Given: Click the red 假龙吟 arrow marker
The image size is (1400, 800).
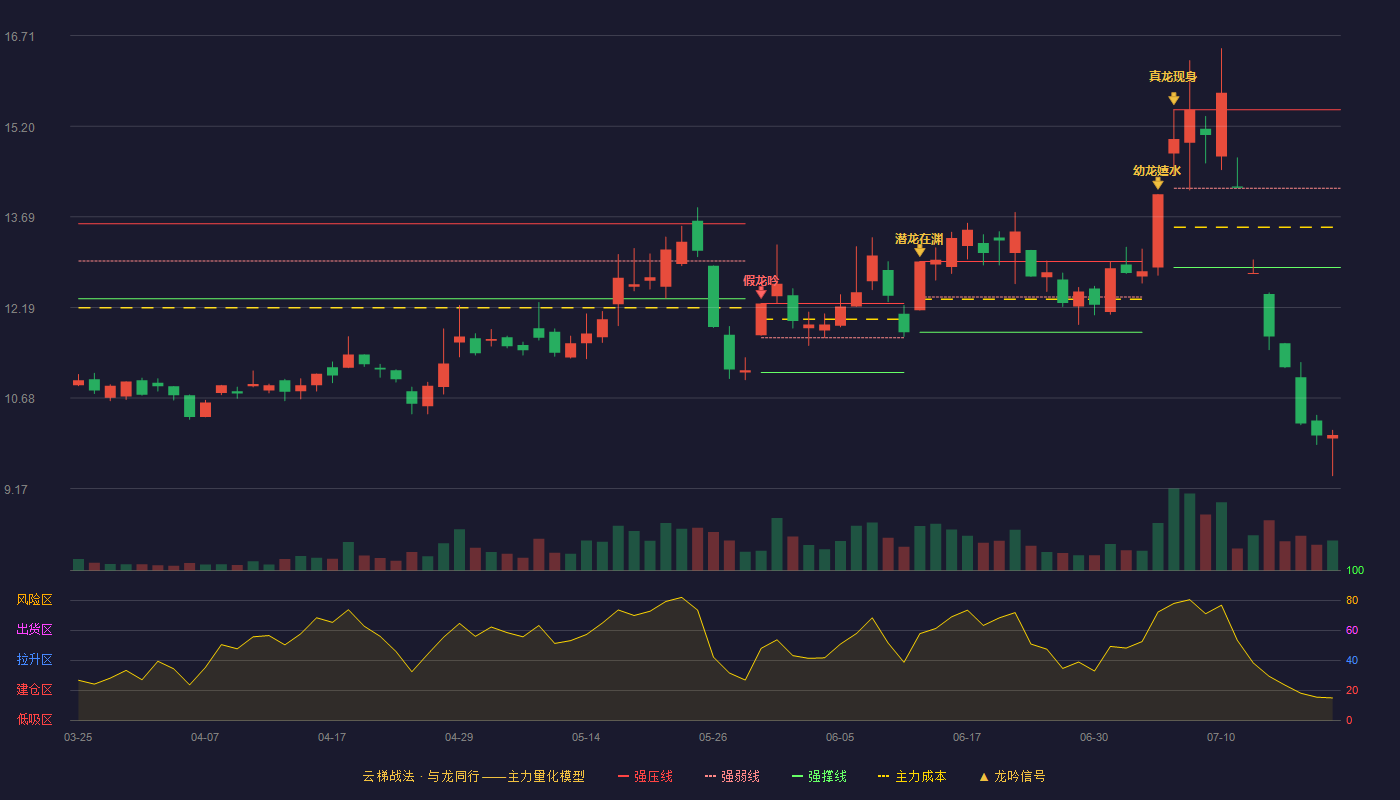Looking at the screenshot, I should click(x=761, y=293).
